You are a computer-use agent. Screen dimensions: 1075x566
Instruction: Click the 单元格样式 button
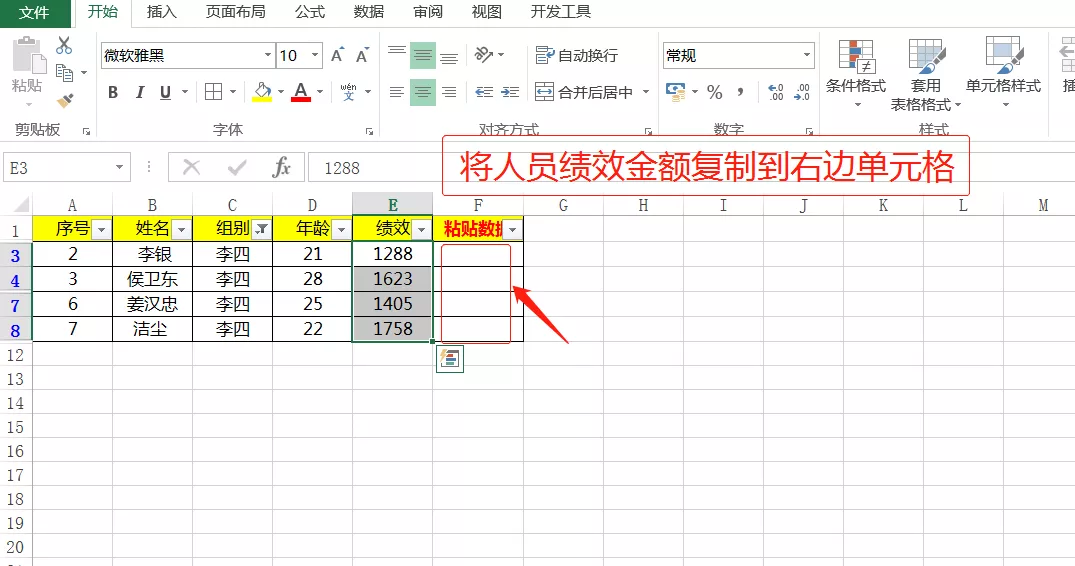pyautogui.click(x=1003, y=74)
